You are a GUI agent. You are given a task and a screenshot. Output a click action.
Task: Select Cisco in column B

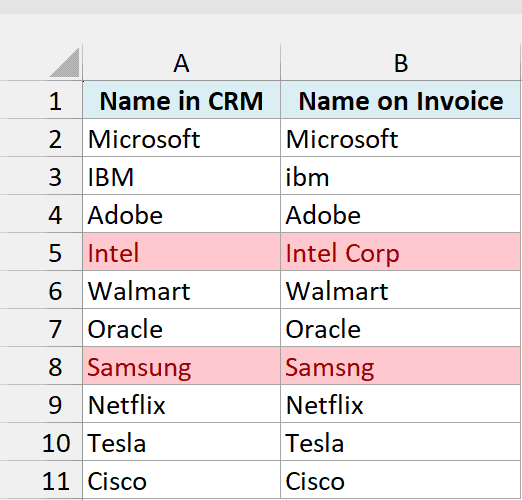point(400,480)
